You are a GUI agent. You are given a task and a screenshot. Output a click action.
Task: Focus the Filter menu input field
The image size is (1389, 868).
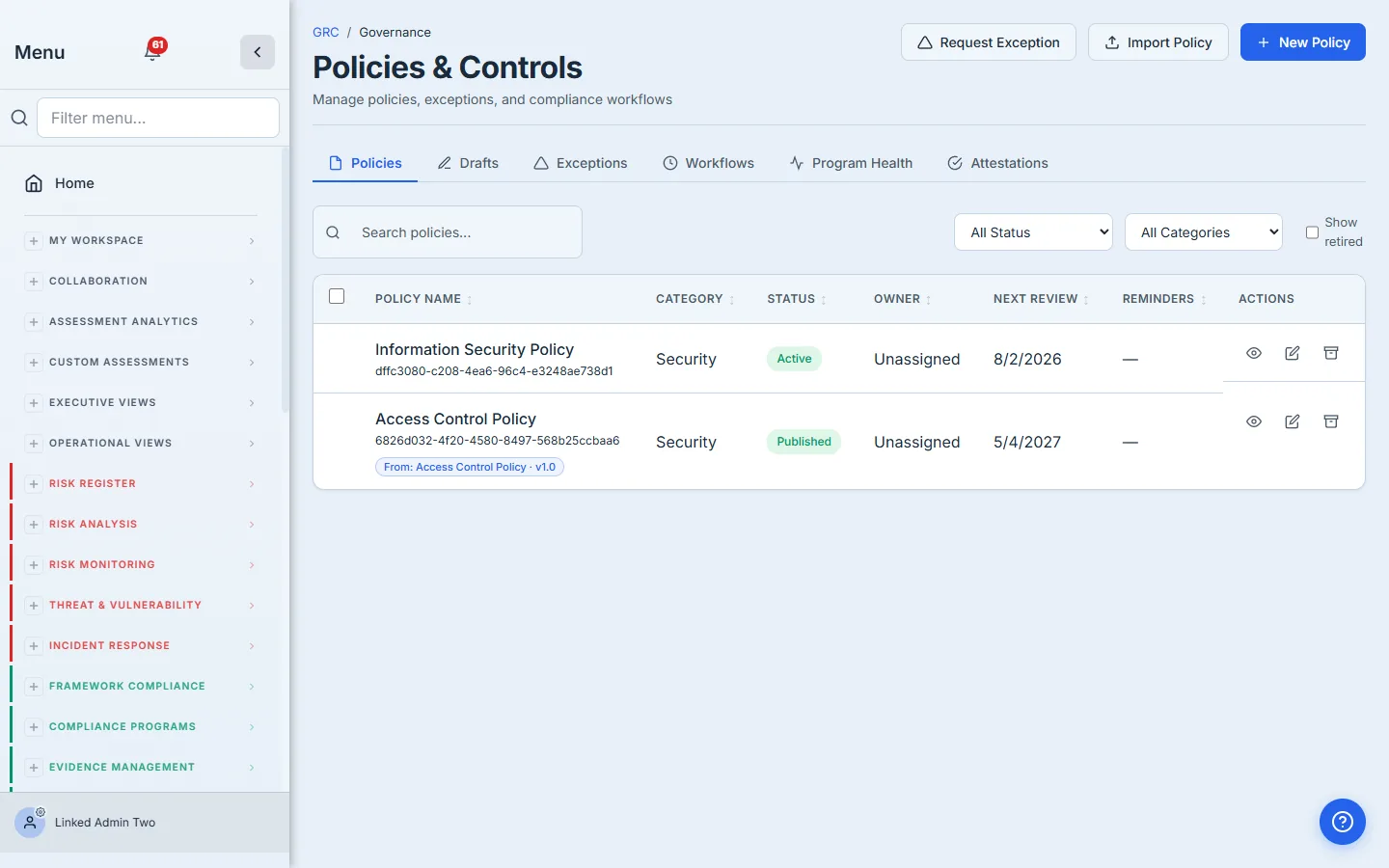(x=158, y=118)
